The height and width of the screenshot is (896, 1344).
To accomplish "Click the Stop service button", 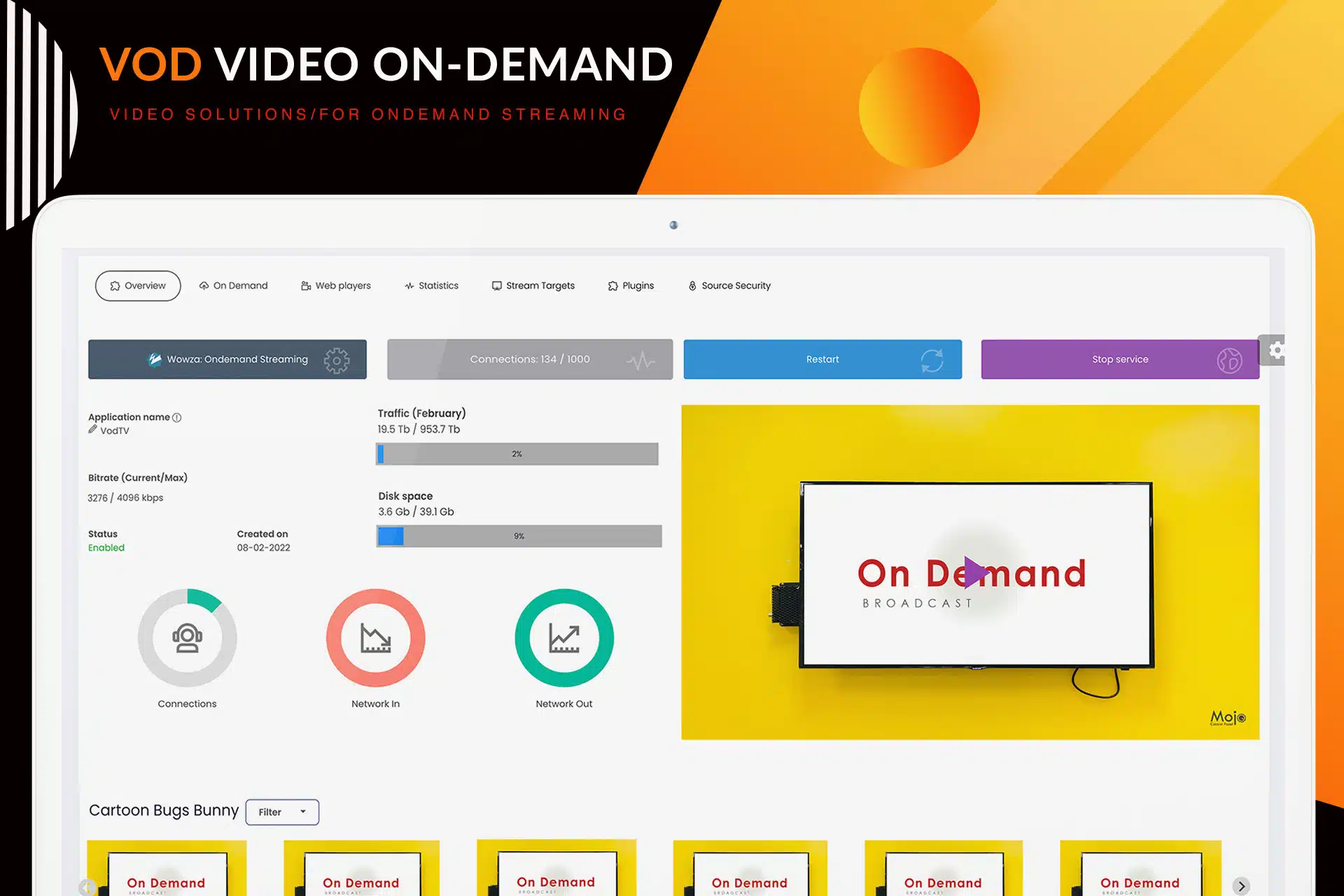I will [1119, 359].
